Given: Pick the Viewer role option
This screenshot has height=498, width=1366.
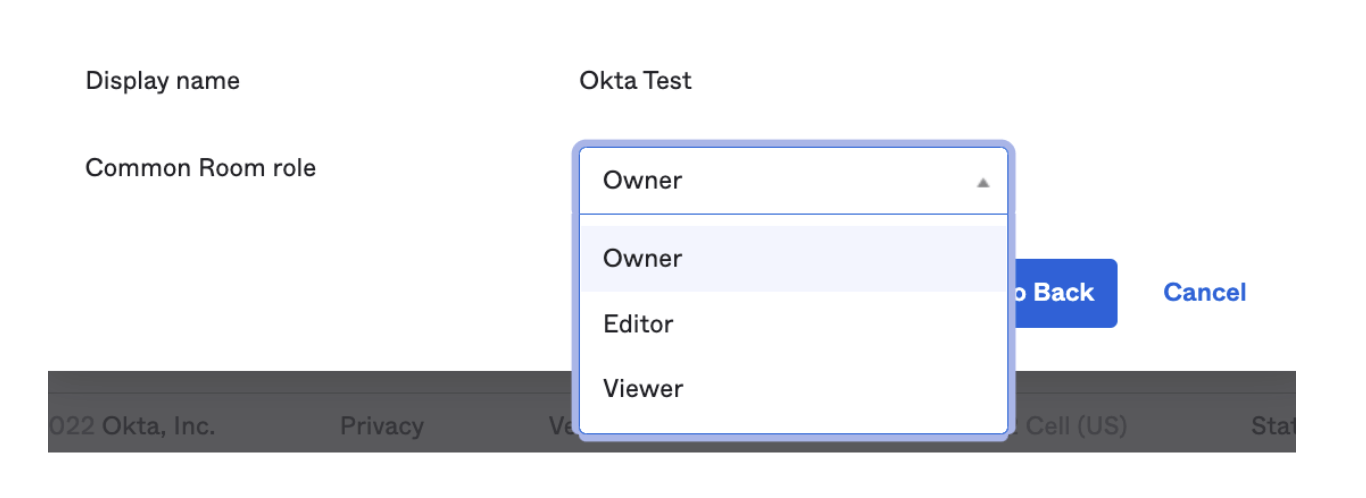Looking at the screenshot, I should [x=642, y=388].
